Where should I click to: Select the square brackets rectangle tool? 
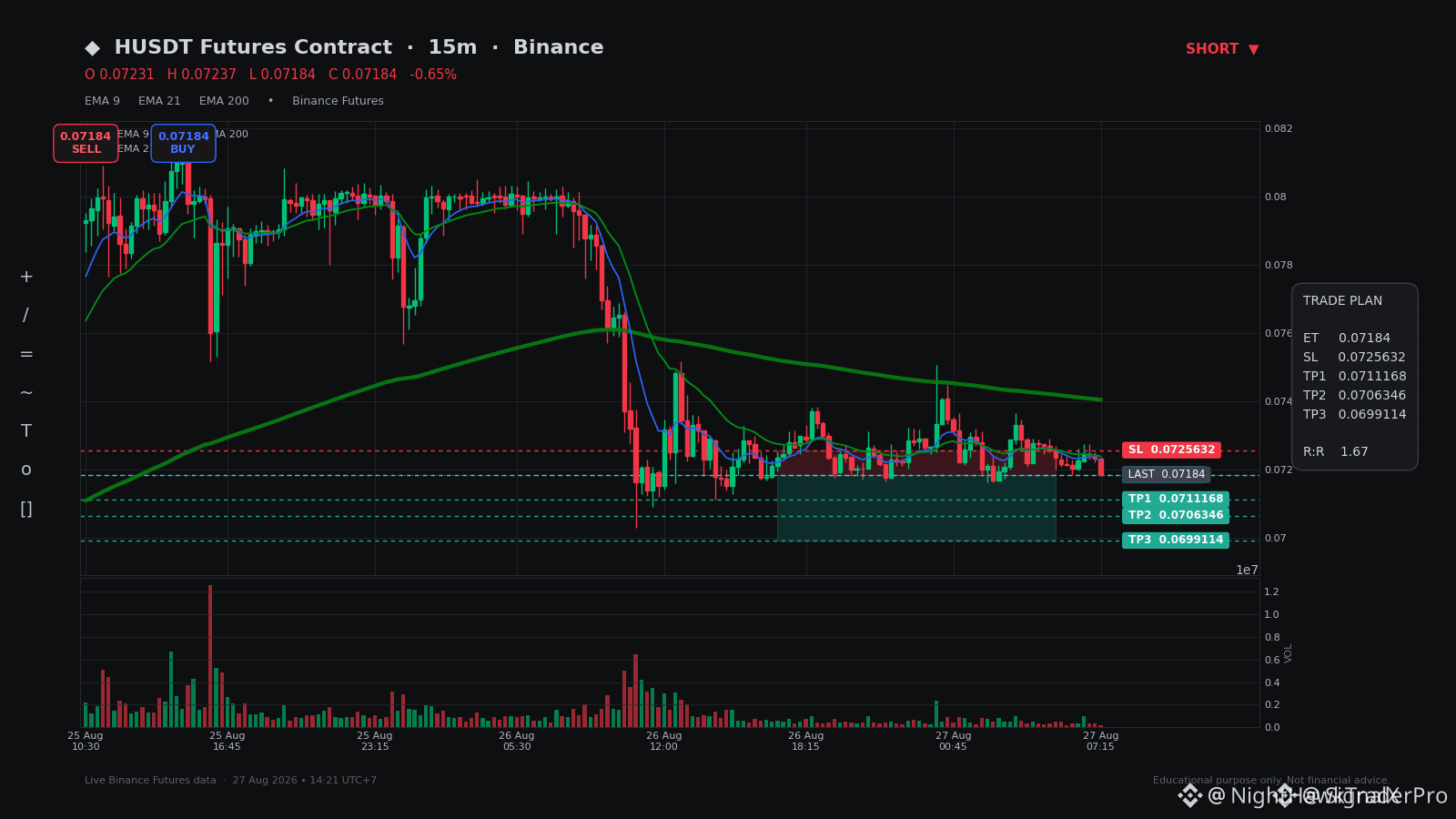click(x=26, y=509)
